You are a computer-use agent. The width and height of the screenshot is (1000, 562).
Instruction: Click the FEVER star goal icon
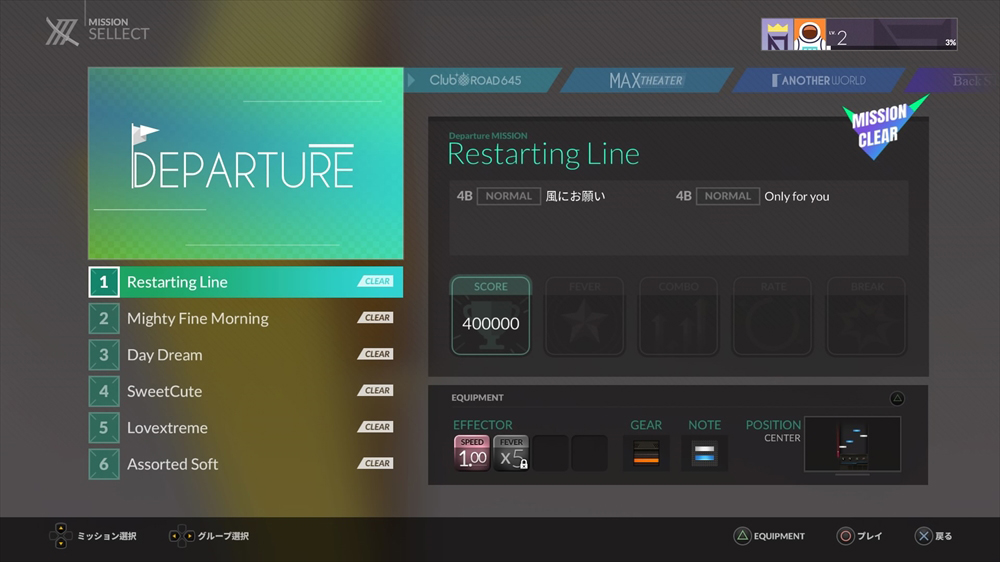584,316
